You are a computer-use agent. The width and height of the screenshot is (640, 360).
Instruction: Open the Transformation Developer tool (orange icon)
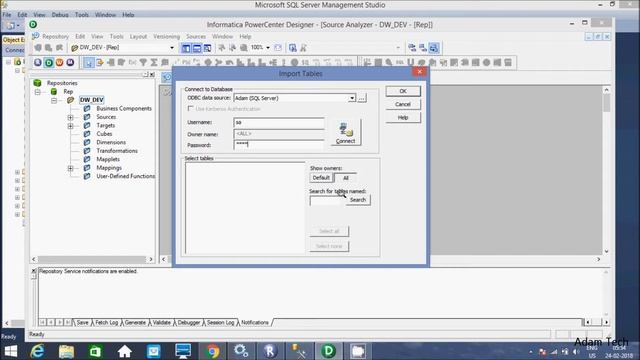(x=60, y=62)
